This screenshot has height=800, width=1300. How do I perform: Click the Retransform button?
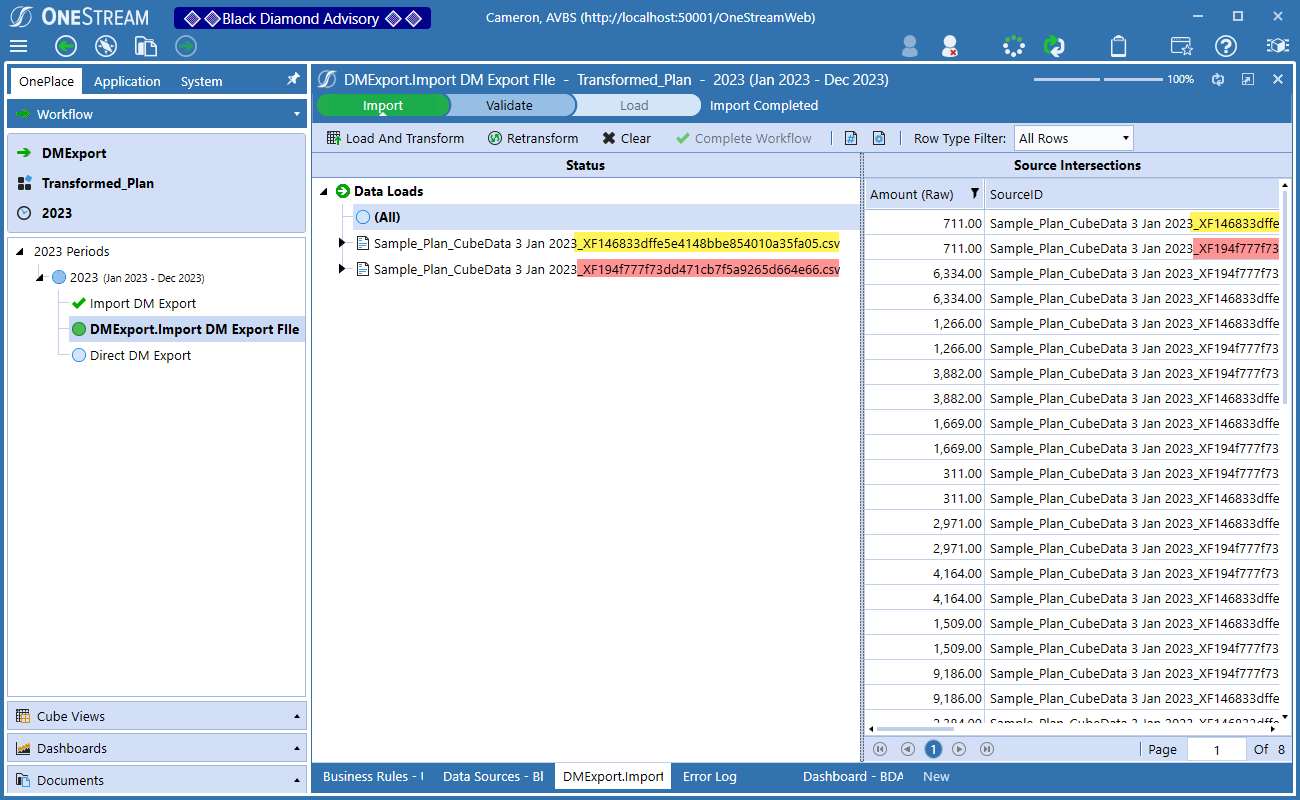point(533,138)
